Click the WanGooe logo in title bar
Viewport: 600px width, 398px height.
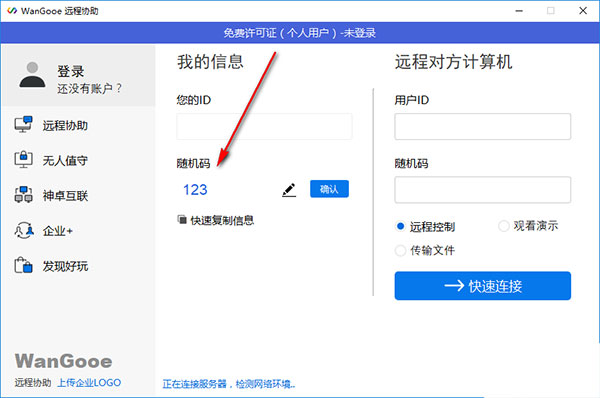(12, 11)
